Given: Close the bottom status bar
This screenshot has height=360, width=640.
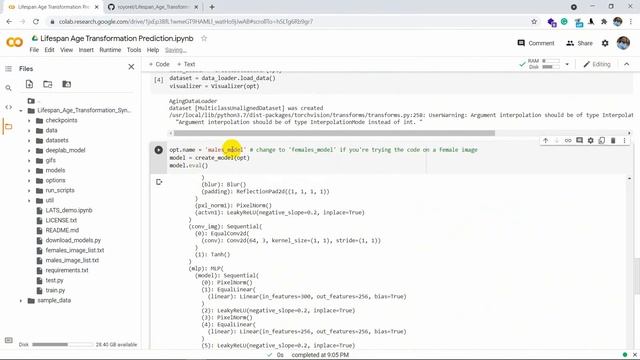Looking at the screenshot, I should pos(634,355).
